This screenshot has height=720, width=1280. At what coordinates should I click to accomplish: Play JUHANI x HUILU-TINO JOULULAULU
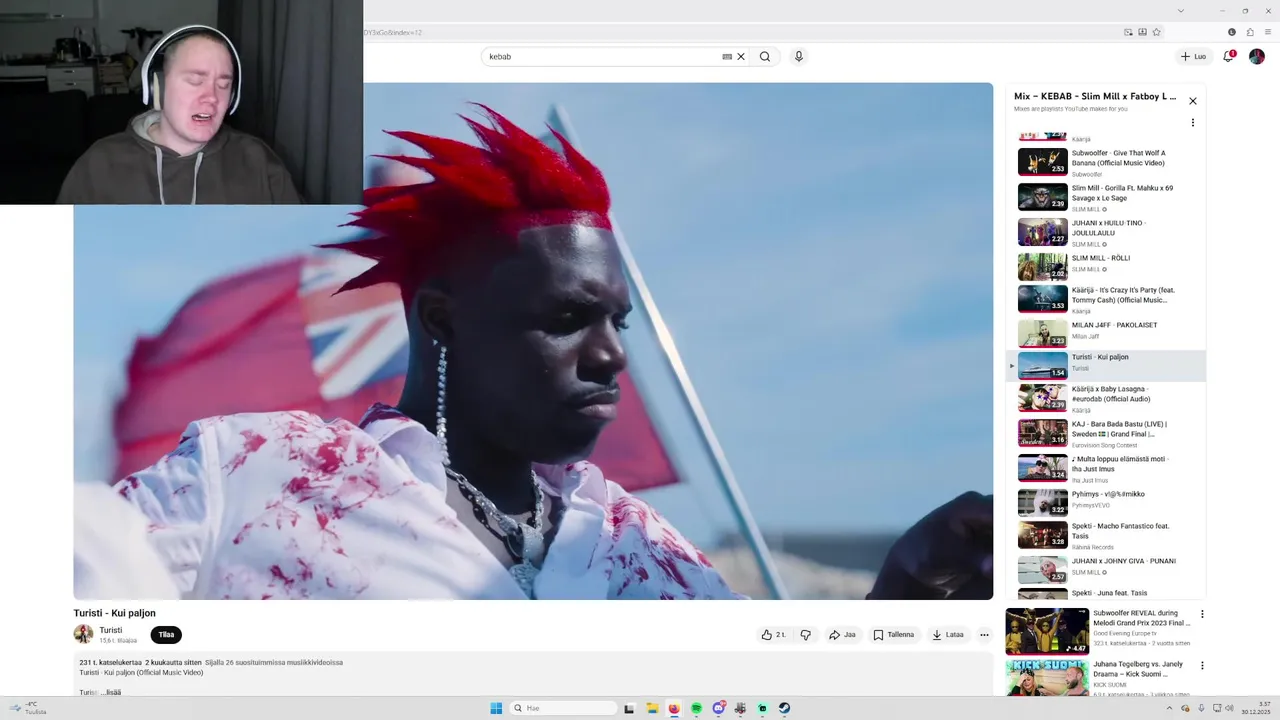tap(1106, 232)
